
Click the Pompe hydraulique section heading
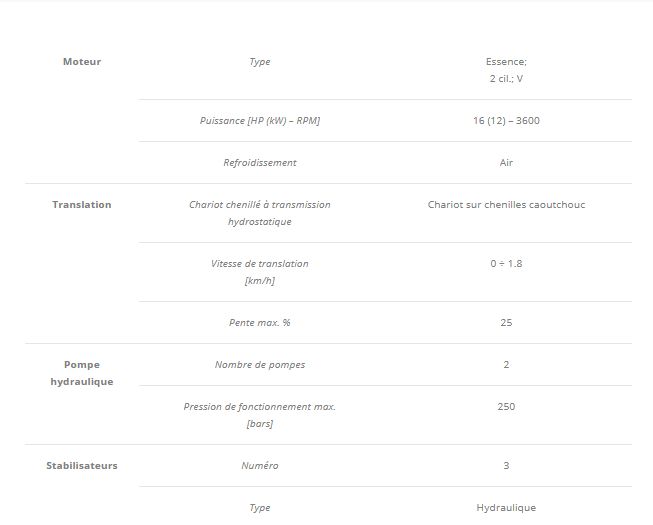82,373
